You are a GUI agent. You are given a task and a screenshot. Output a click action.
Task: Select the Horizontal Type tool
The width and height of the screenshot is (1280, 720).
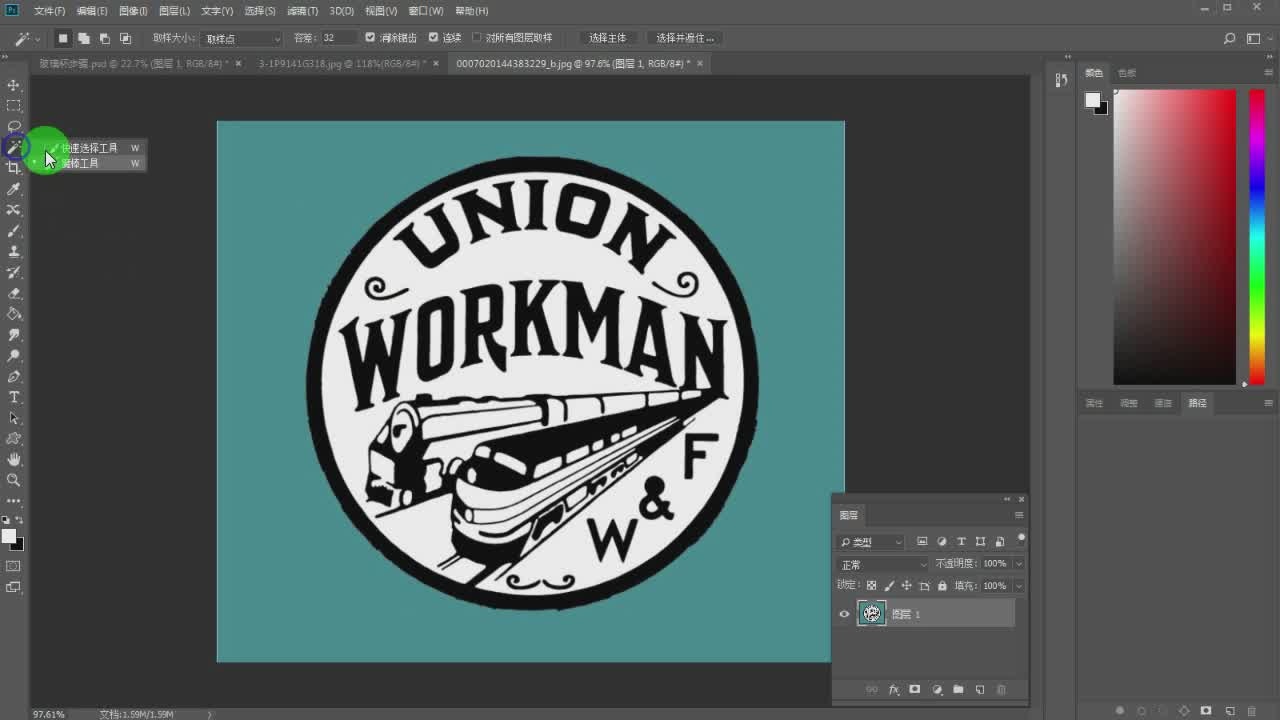coord(14,397)
